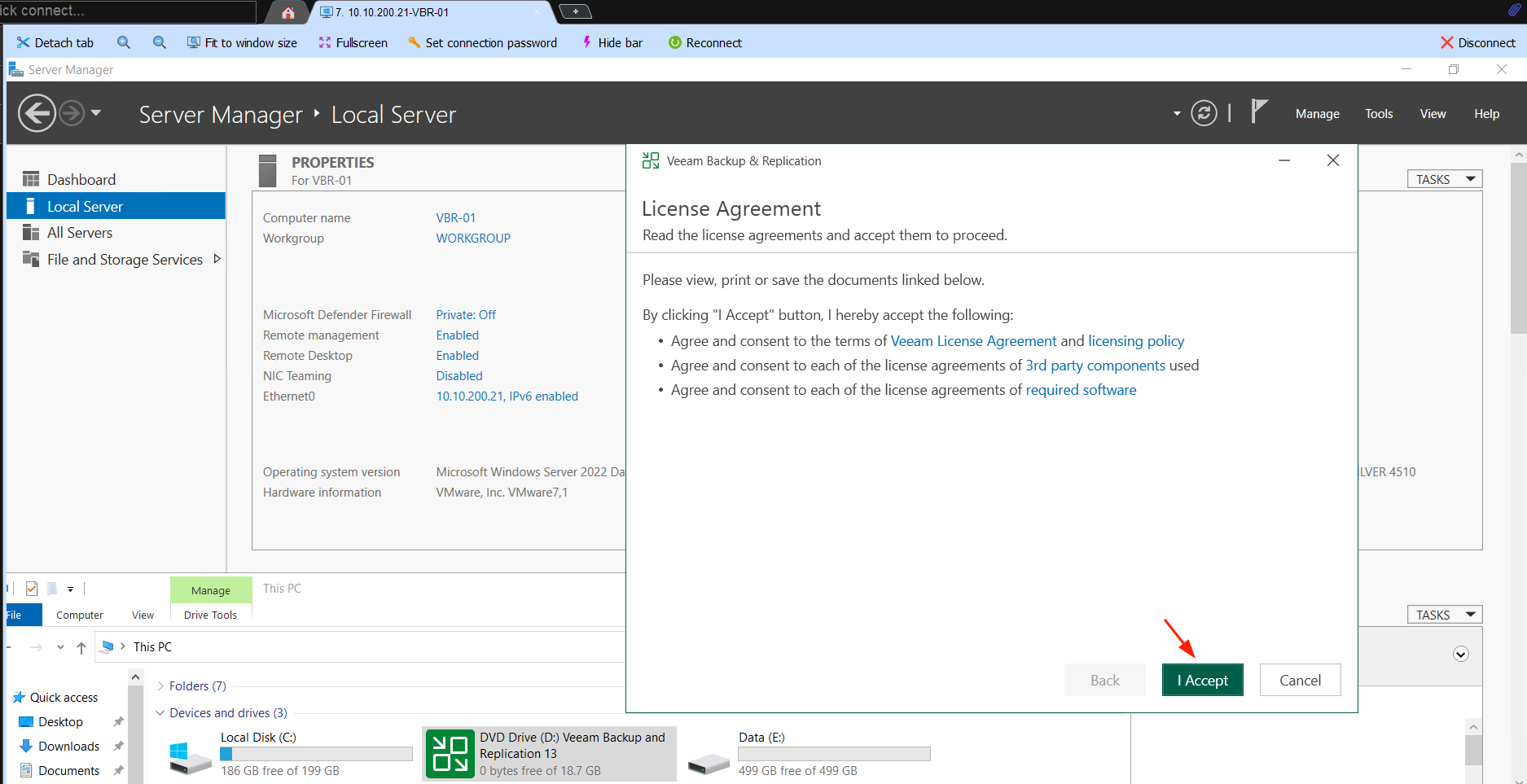Click NIC Teaming Disabled link
The width and height of the screenshot is (1527, 784).
point(459,376)
